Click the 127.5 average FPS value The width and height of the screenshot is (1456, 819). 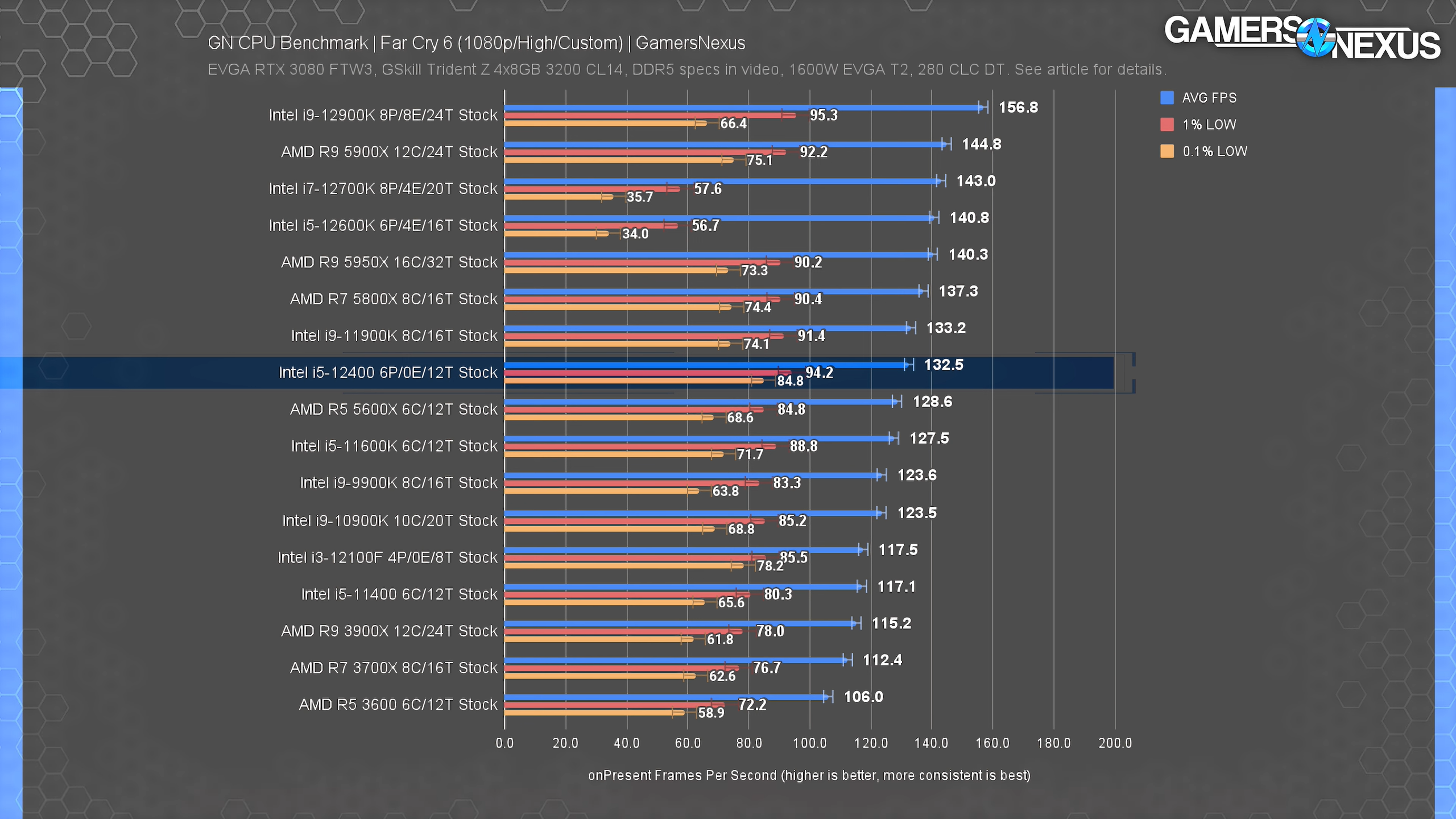929,439
